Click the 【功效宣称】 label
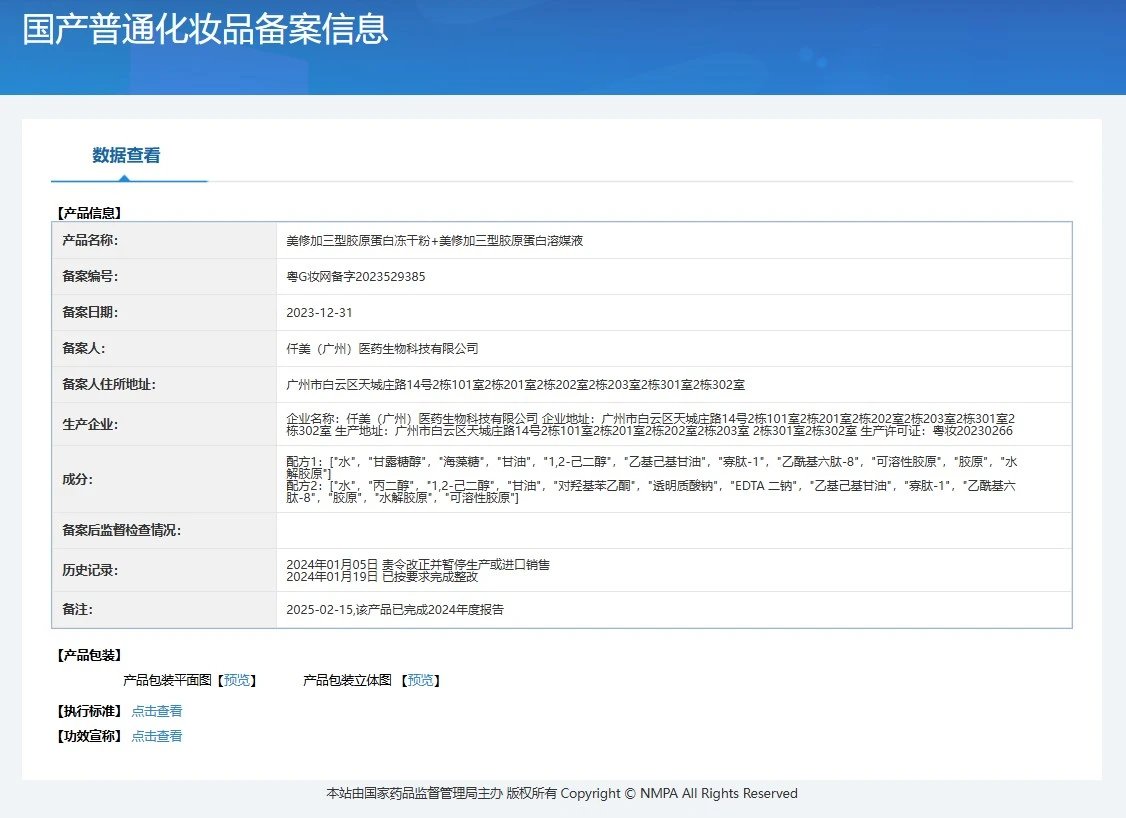 (90, 736)
